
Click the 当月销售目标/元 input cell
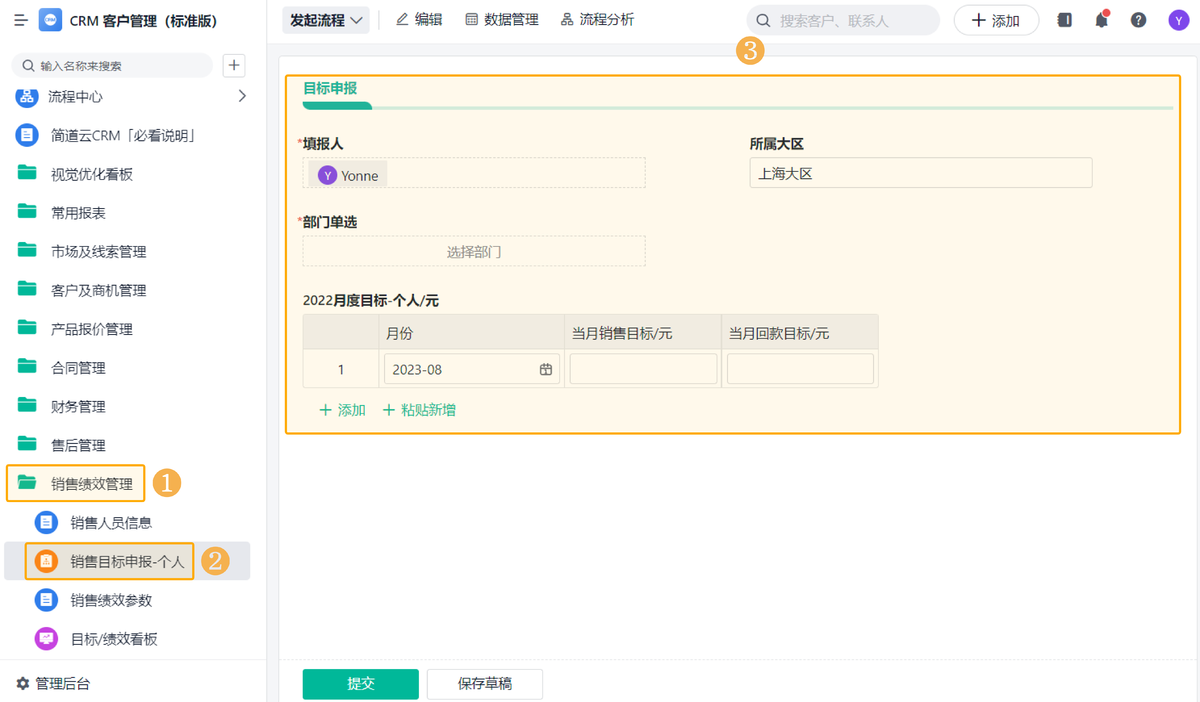tap(643, 369)
